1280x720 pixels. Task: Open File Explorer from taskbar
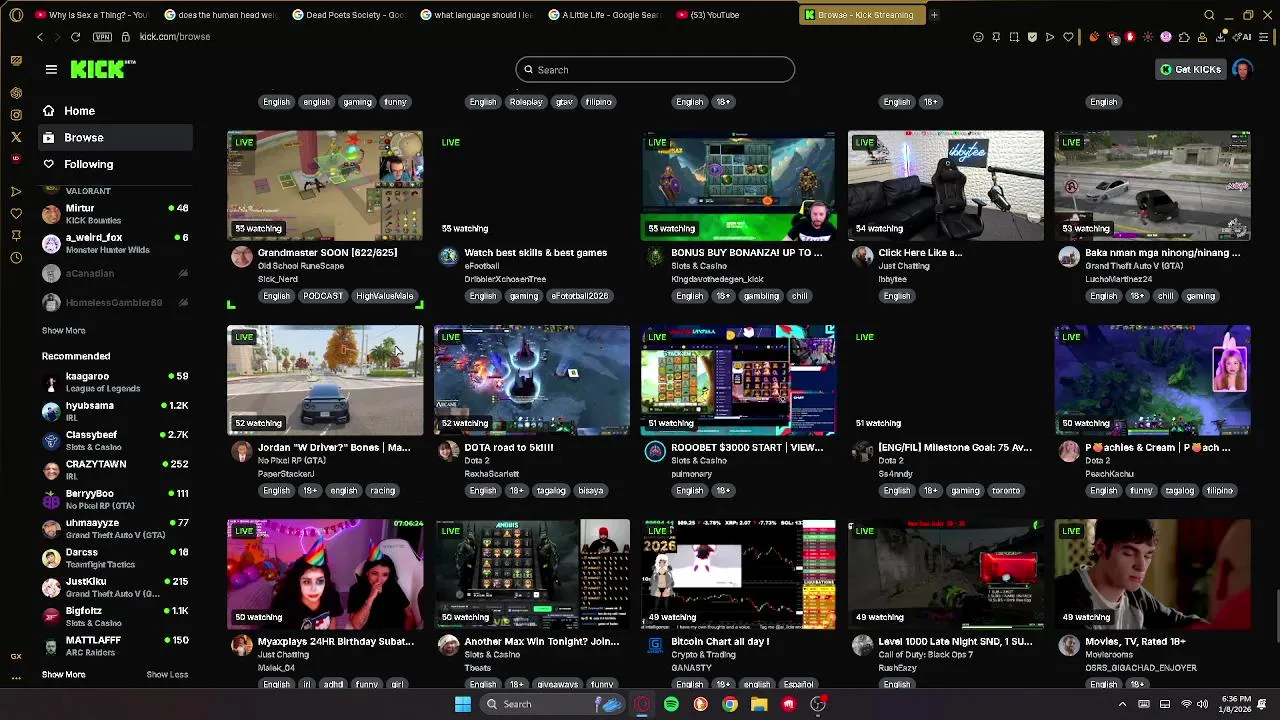[759, 704]
